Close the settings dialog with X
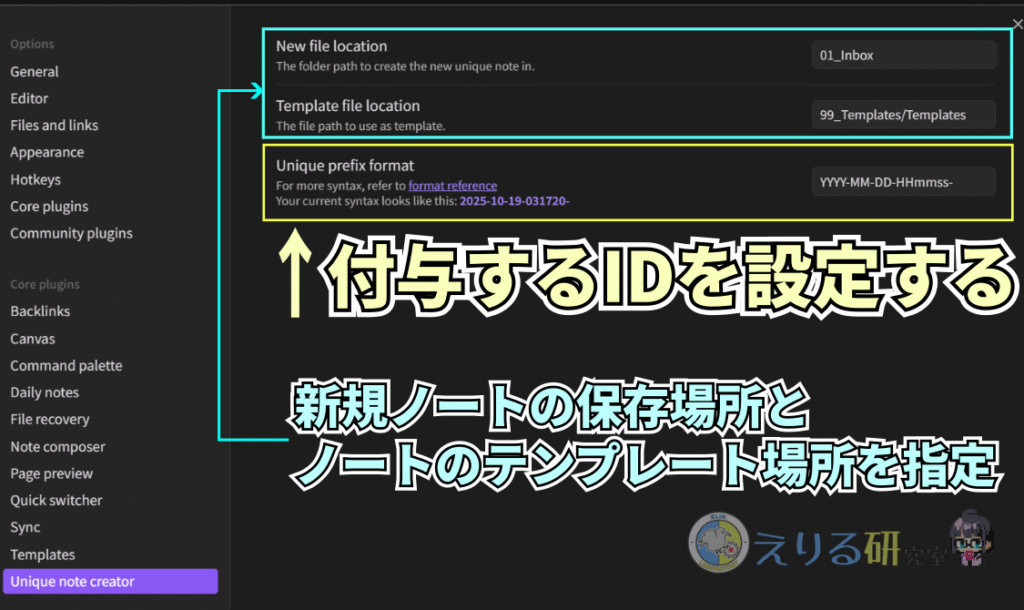The image size is (1024, 610). 1017,25
